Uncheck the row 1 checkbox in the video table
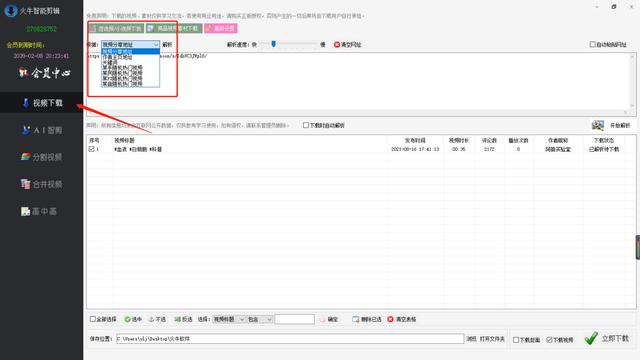The image size is (640, 360). click(91, 149)
